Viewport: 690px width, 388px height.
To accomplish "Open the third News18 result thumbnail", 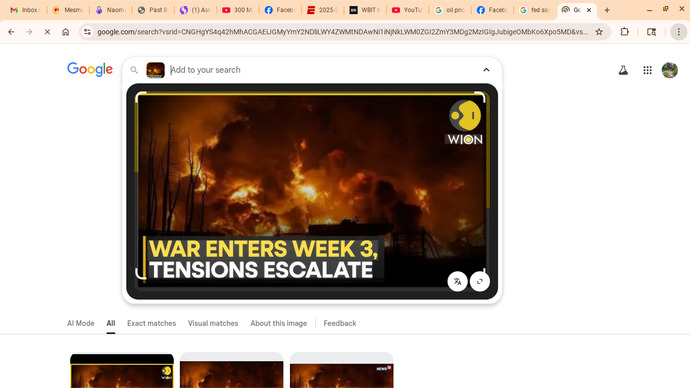I will pyautogui.click(x=341, y=371).
